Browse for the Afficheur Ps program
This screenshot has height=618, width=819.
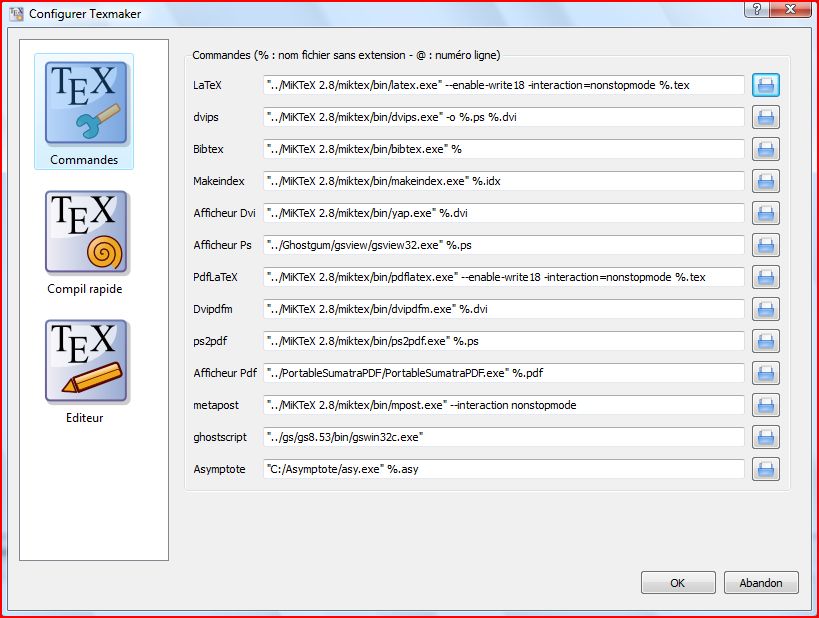pyautogui.click(x=766, y=245)
